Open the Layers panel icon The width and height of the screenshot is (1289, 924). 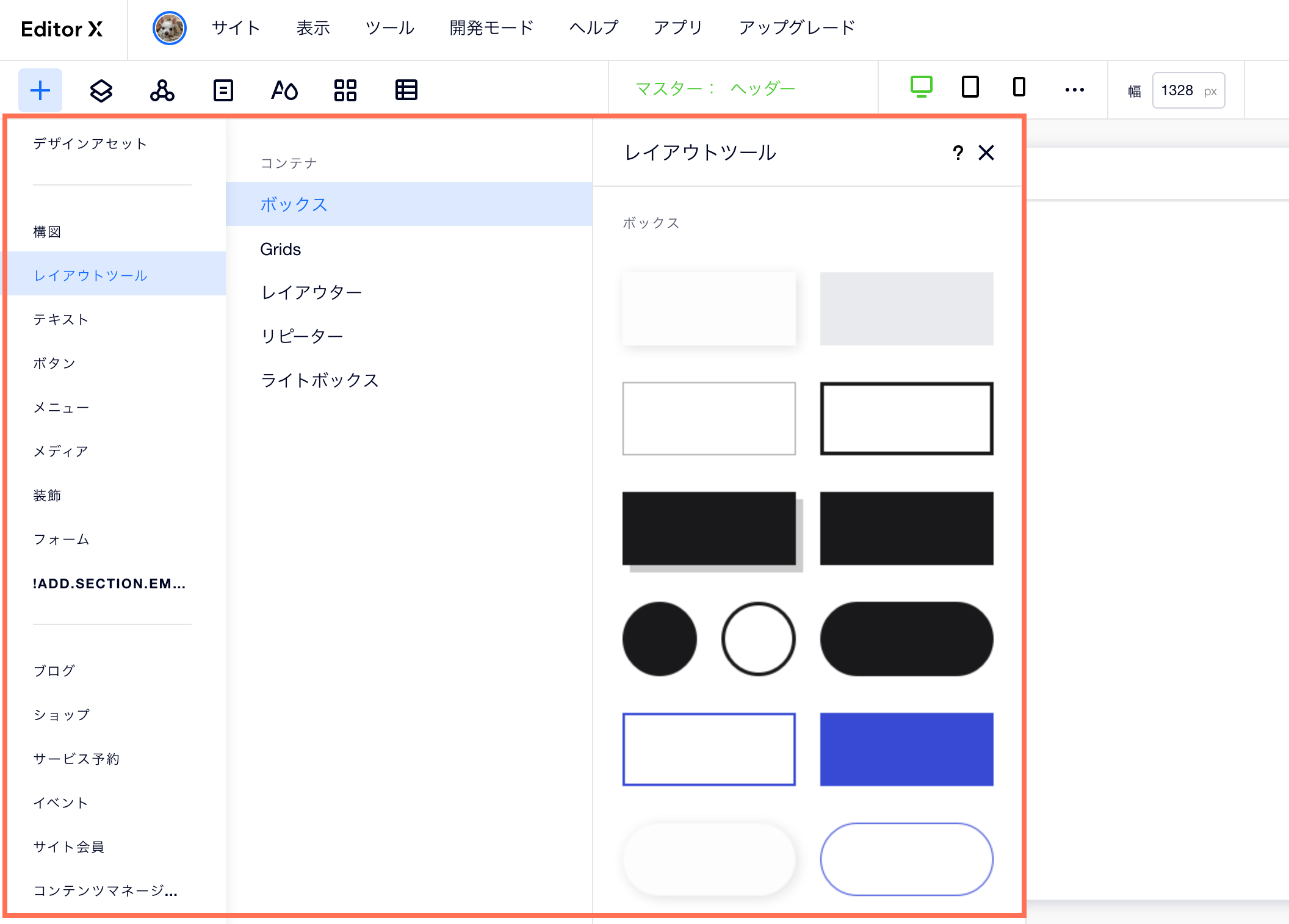(101, 90)
